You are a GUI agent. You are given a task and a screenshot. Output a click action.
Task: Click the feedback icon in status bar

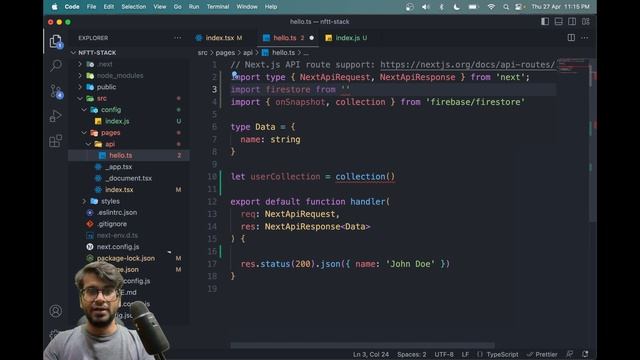point(570,354)
